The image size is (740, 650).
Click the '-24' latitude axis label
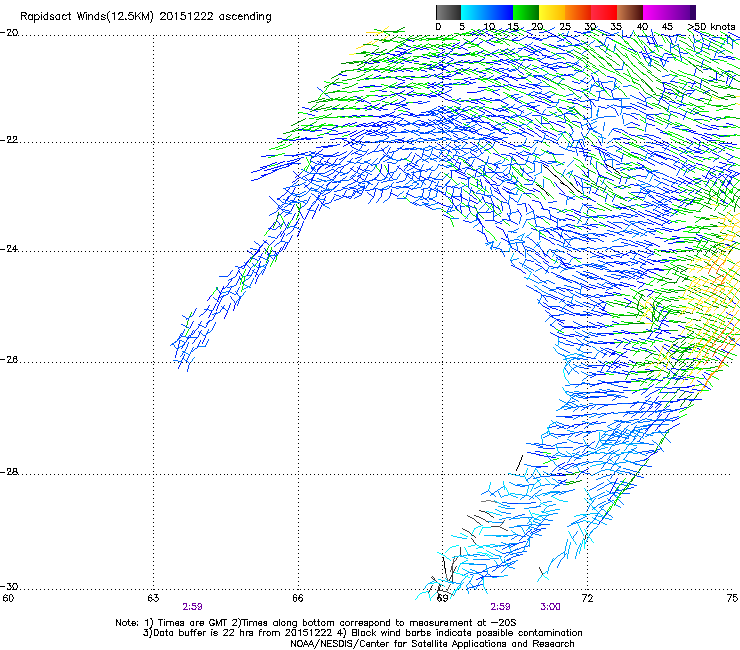coord(9,249)
